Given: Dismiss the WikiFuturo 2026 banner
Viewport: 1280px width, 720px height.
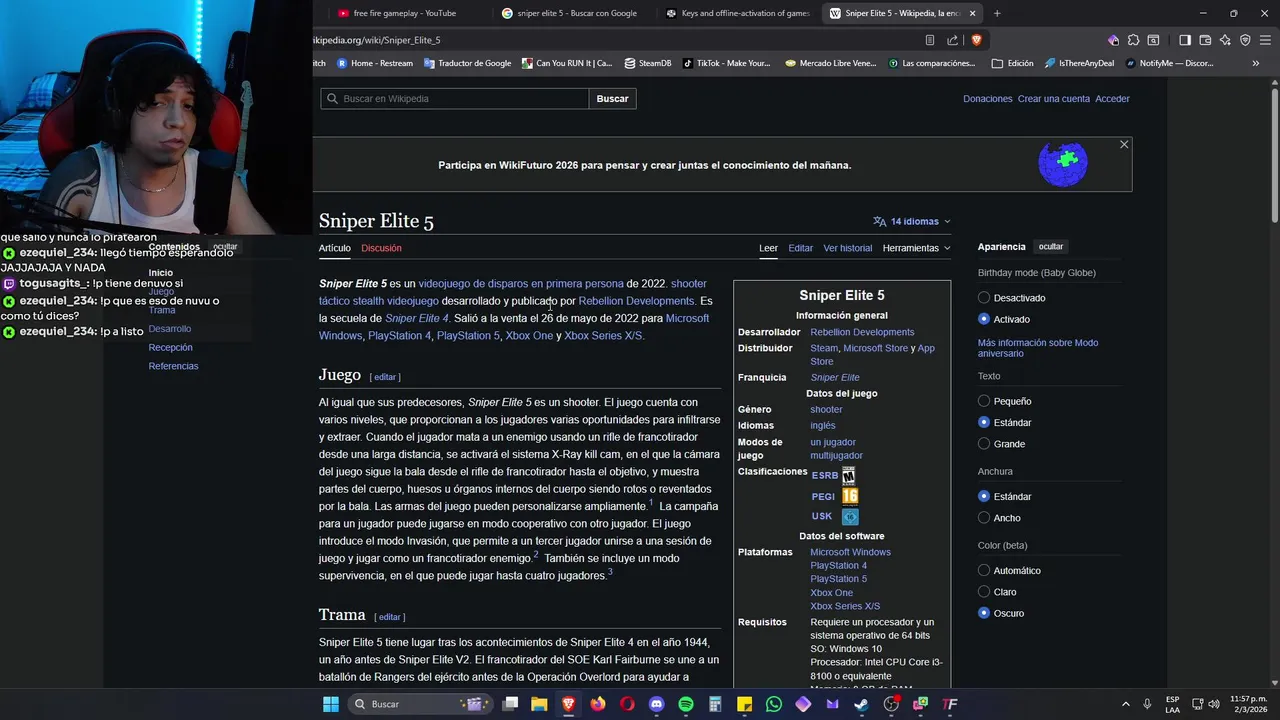Looking at the screenshot, I should point(1124,145).
